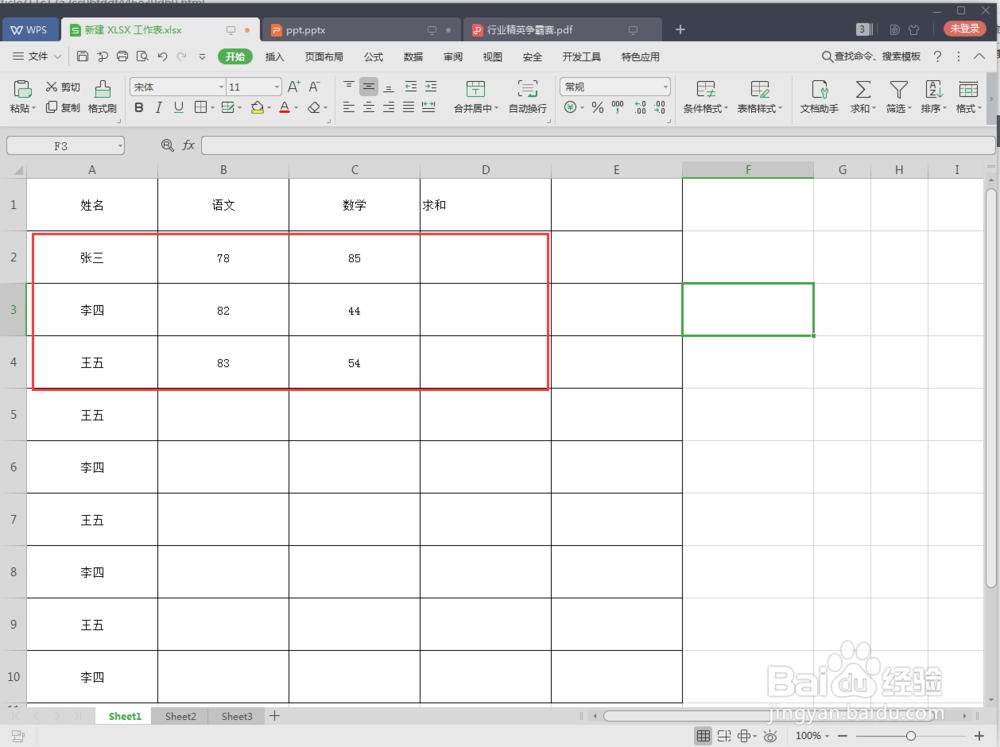The width and height of the screenshot is (1000, 747).
Task: Open the Document Assistant (文档助手)
Action: [820, 97]
